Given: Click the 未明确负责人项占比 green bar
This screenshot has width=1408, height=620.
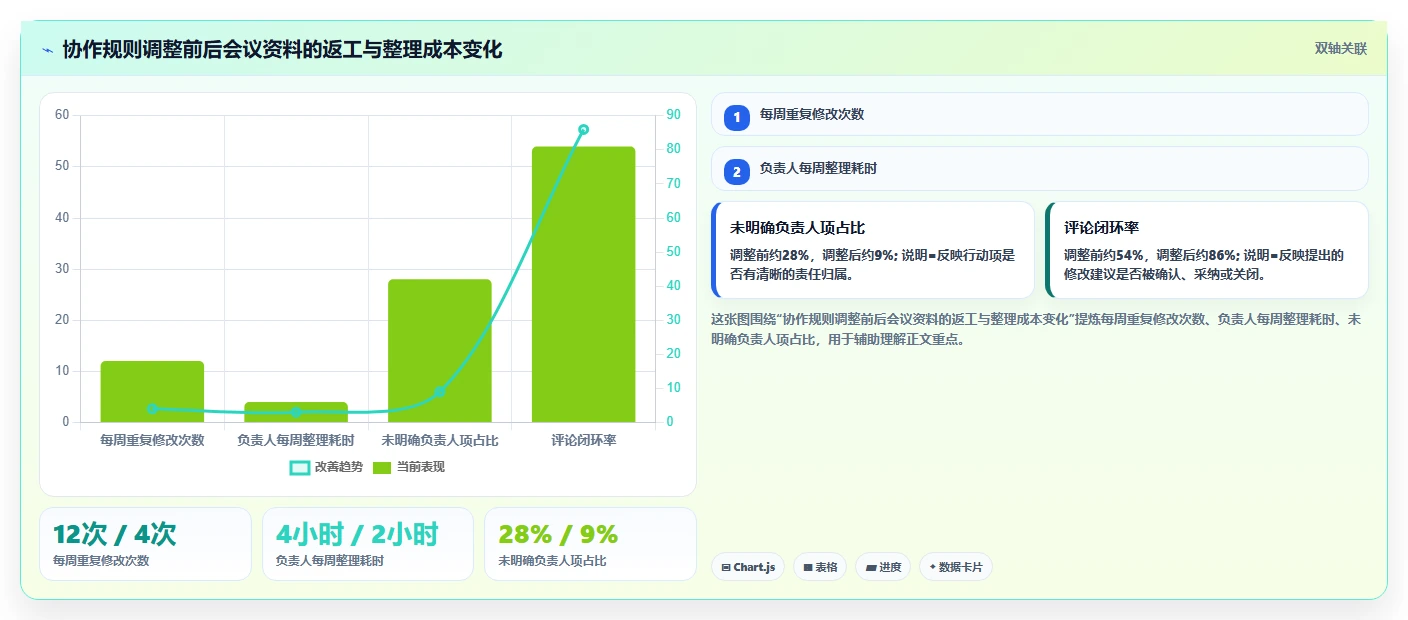Looking at the screenshot, I should pyautogui.click(x=440, y=350).
